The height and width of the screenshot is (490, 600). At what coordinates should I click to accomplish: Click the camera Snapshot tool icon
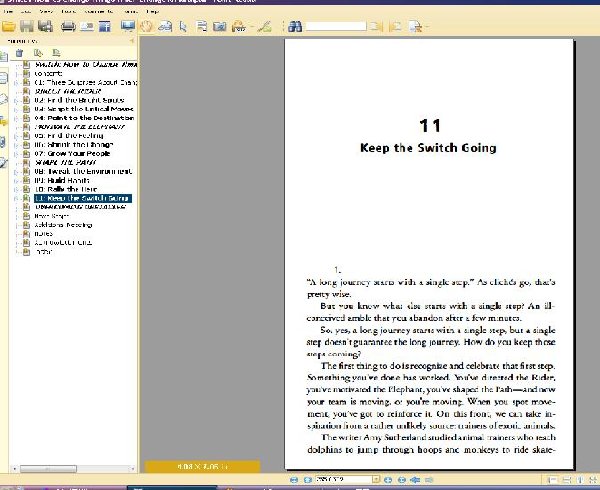(x=220, y=26)
